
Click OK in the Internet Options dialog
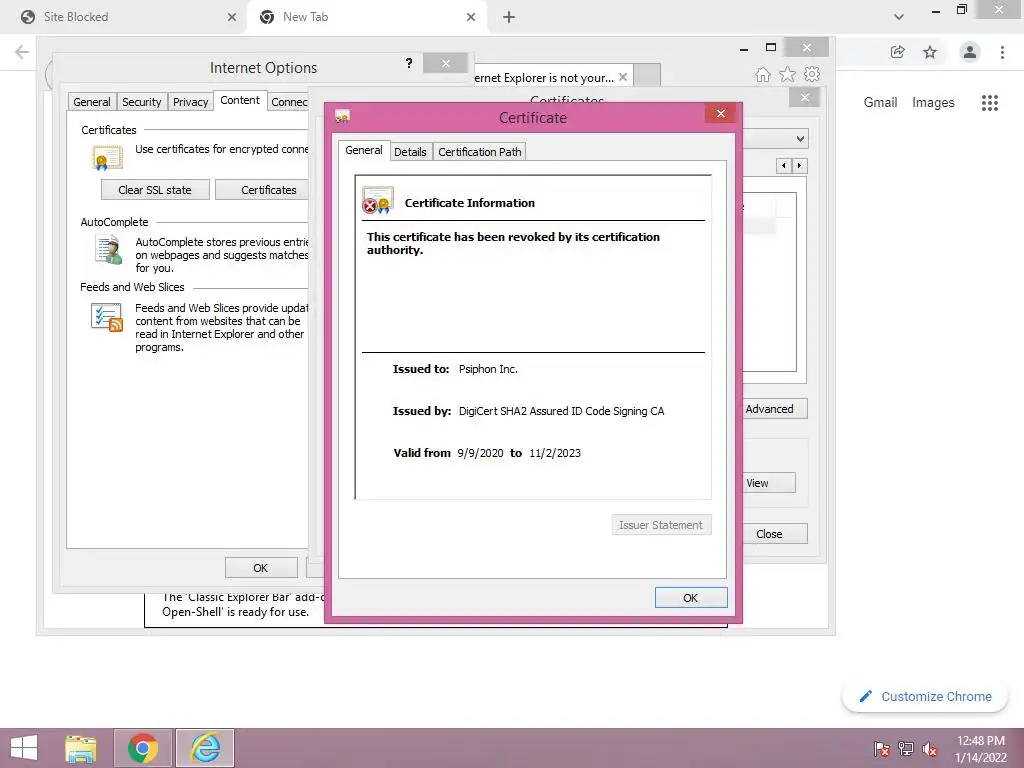261,568
